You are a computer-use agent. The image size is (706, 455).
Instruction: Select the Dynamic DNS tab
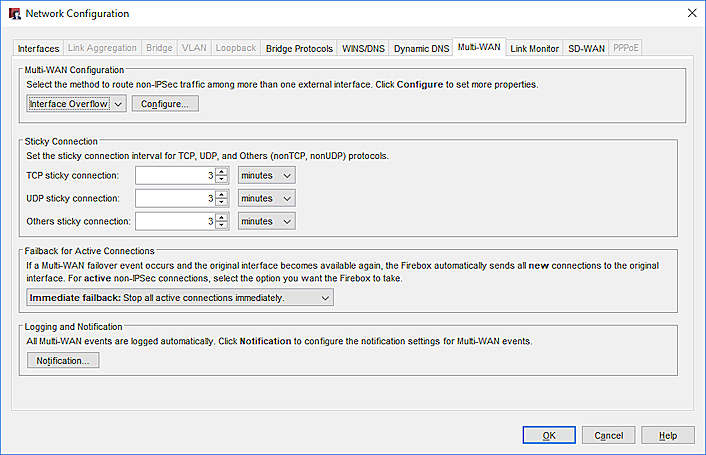[x=420, y=49]
